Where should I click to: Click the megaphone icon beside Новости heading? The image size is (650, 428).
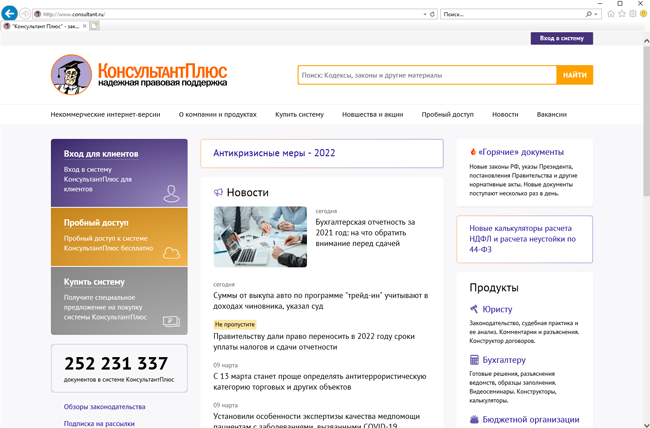click(x=218, y=192)
